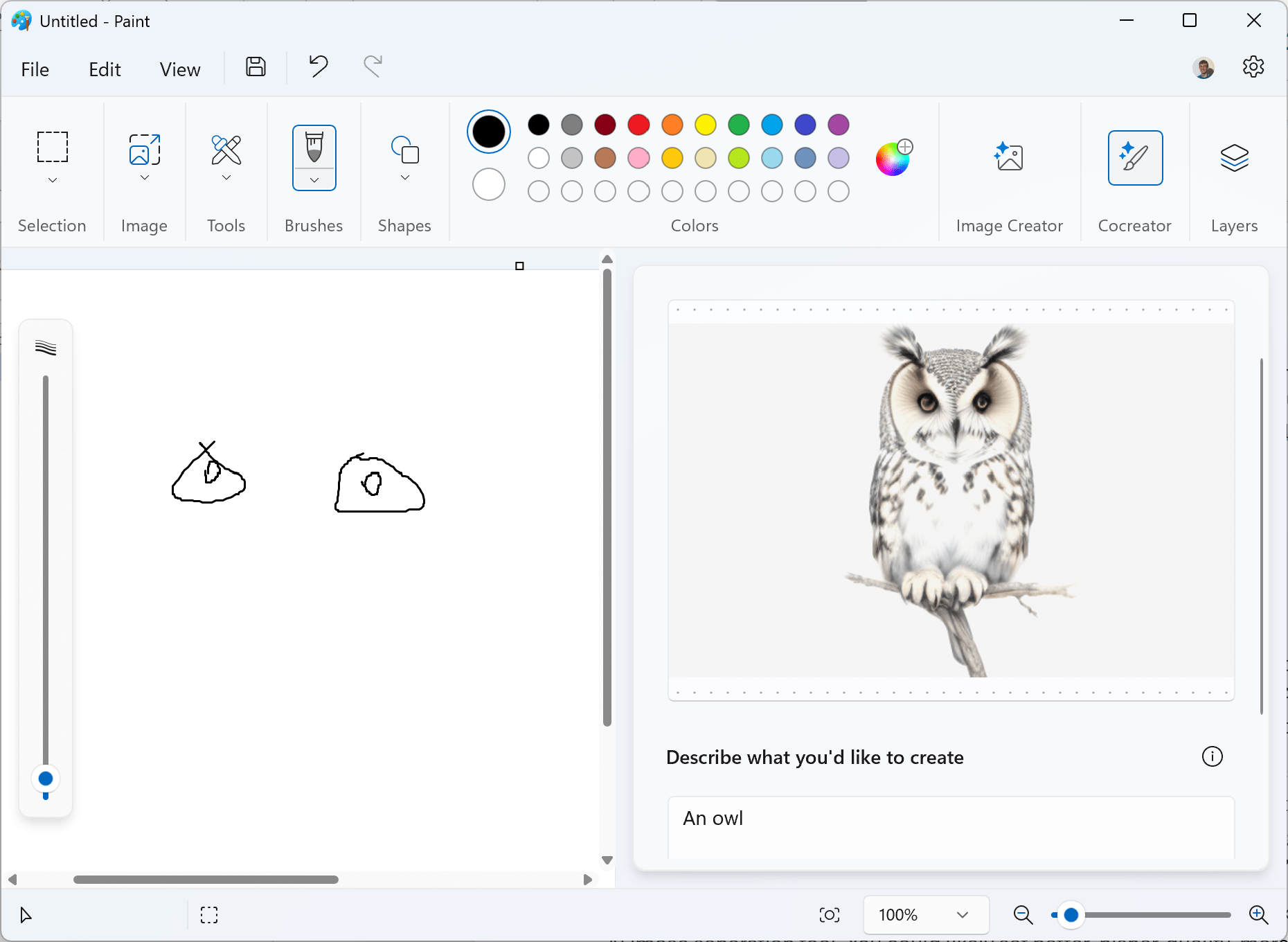Image resolution: width=1288 pixels, height=942 pixels.
Task: Open Paint settings via the gear icon
Action: pos(1253,66)
